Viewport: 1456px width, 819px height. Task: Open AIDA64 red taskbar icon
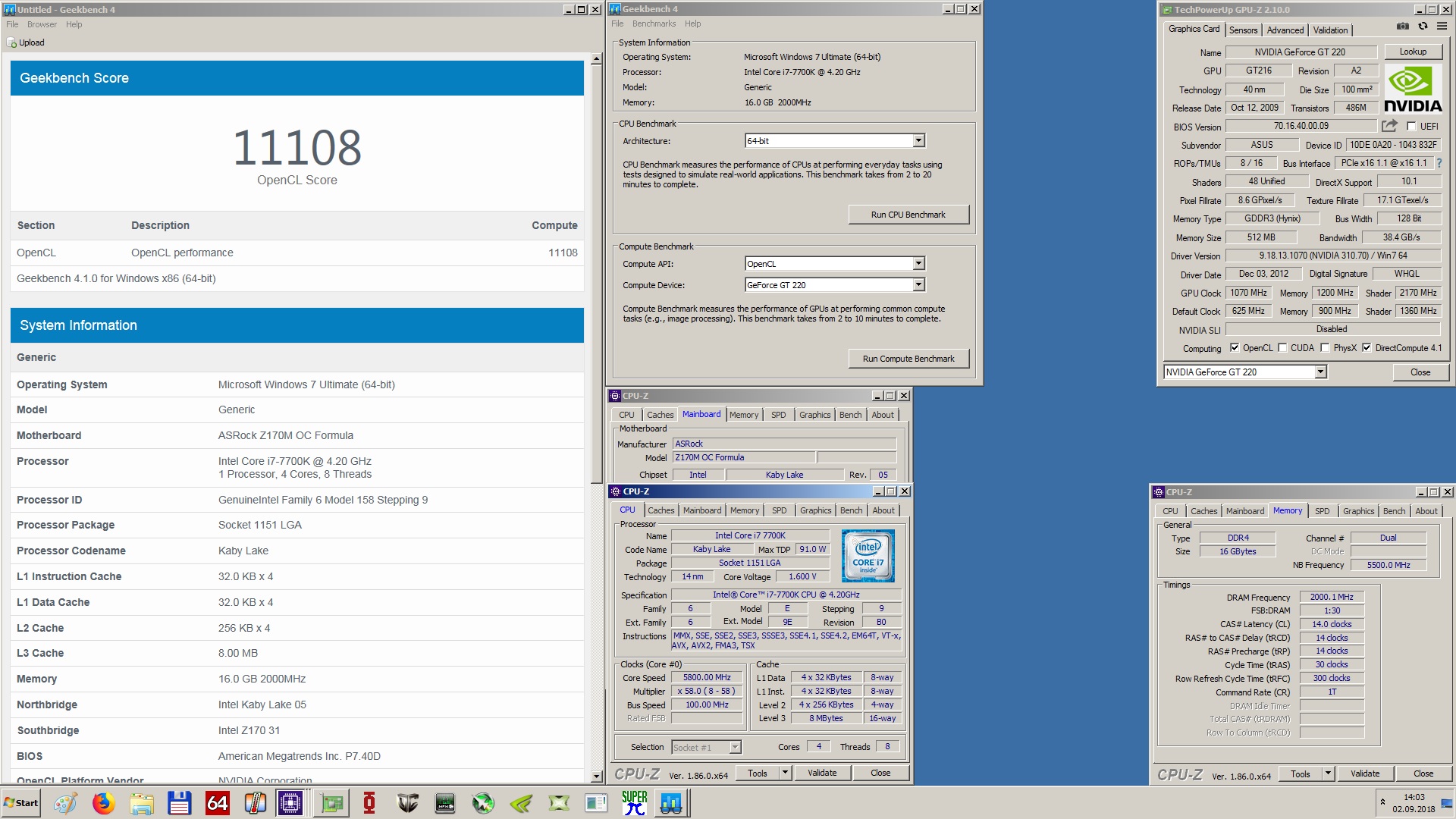pos(217,803)
